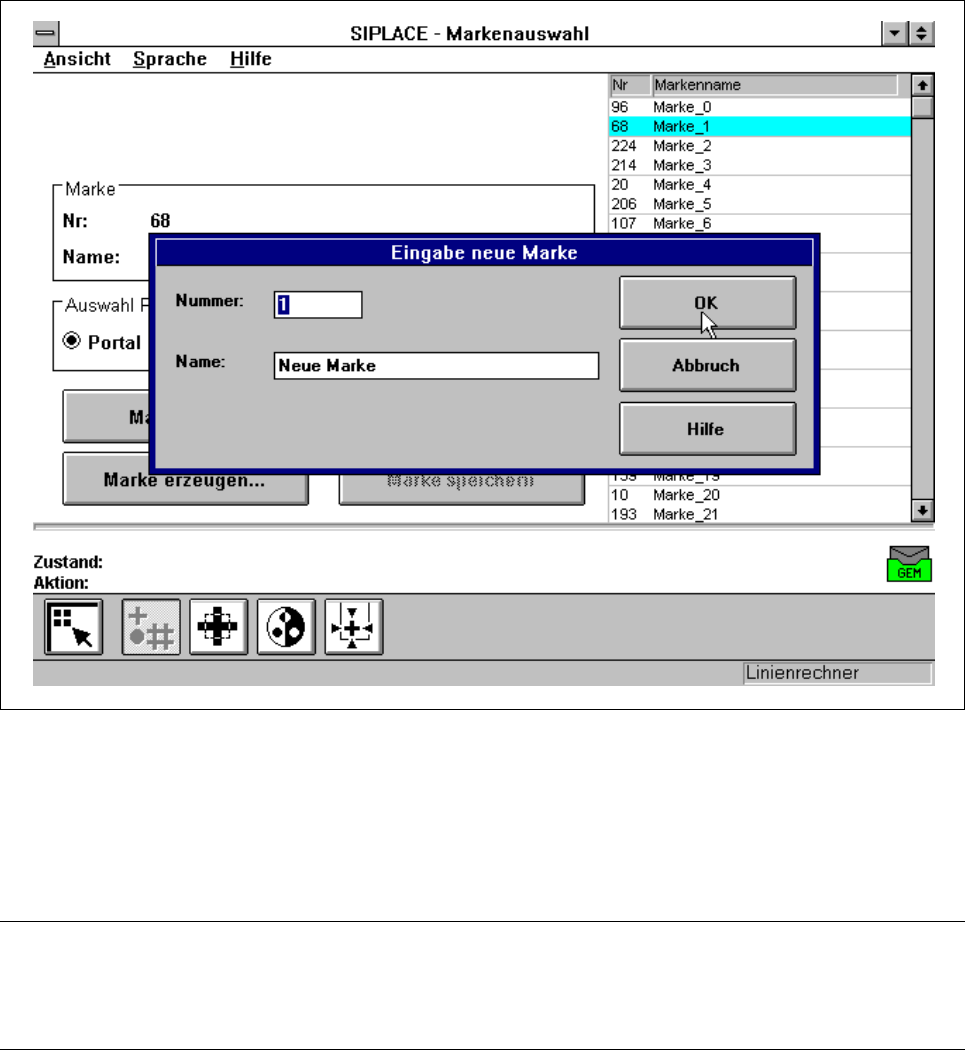This screenshot has height=1050, width=965.
Task: Click the Name field containing Neue Marke
Action: pos(436,366)
